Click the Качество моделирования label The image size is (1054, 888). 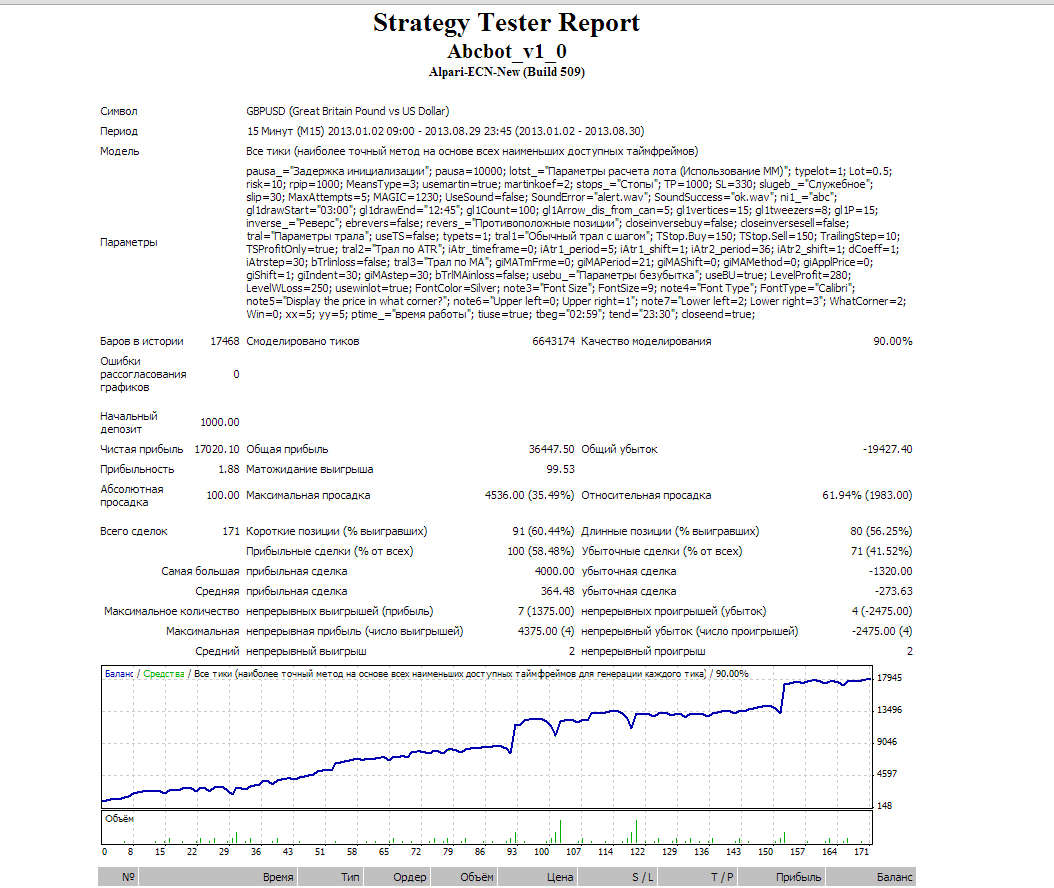(x=646, y=341)
